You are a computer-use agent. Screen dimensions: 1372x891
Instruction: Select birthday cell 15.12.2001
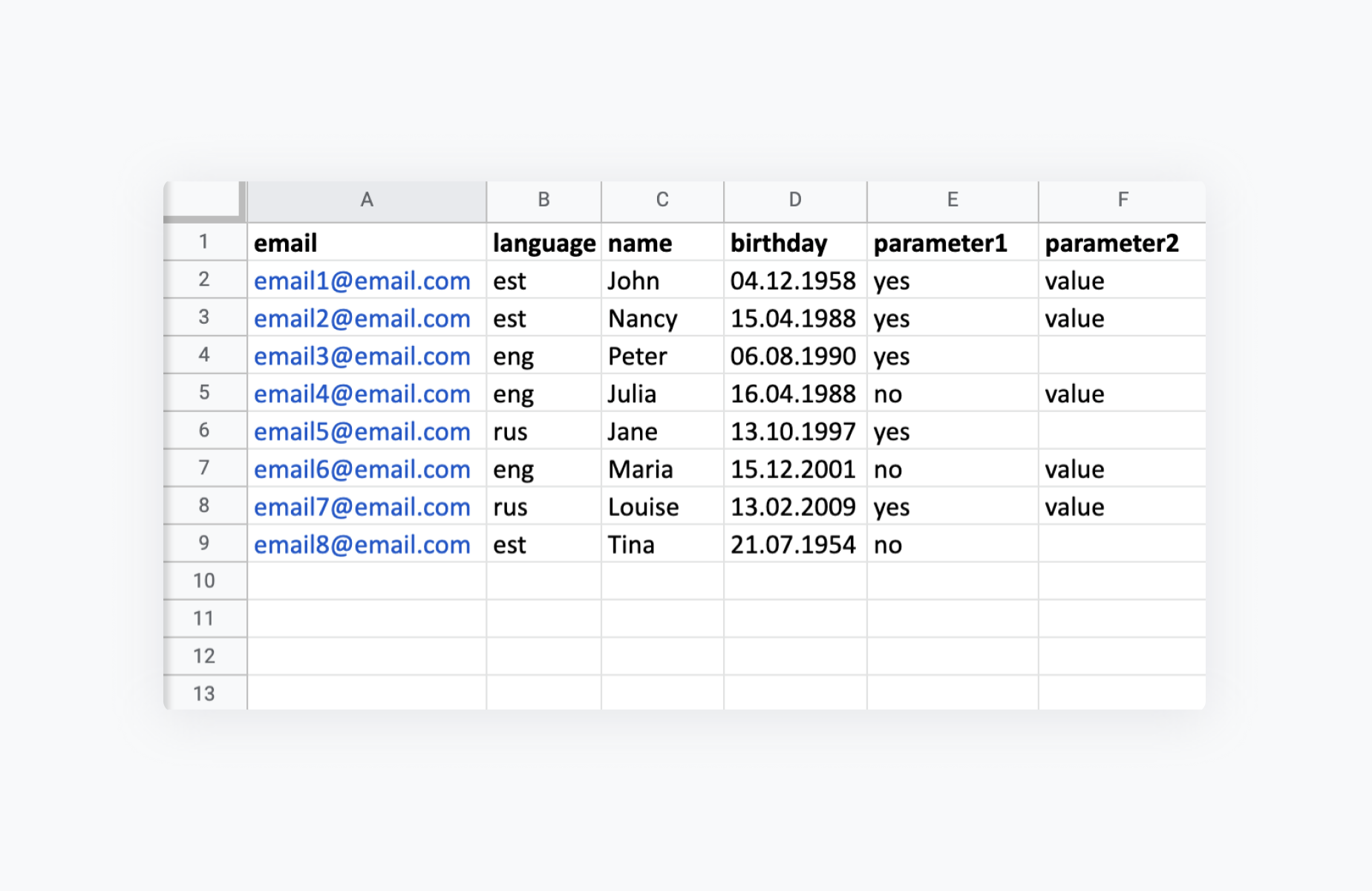(x=795, y=469)
